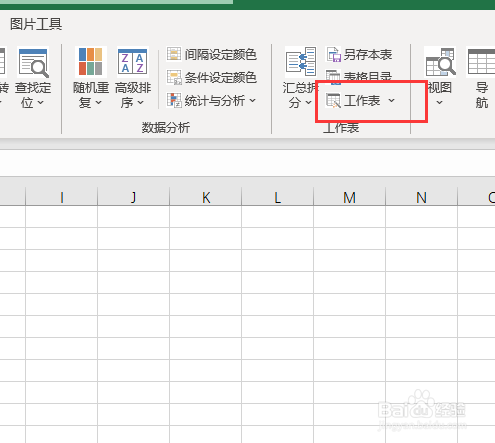Click the 高级排序 ZA/AZ icon
The height and width of the screenshot is (443, 495).
pyautogui.click(x=133, y=62)
